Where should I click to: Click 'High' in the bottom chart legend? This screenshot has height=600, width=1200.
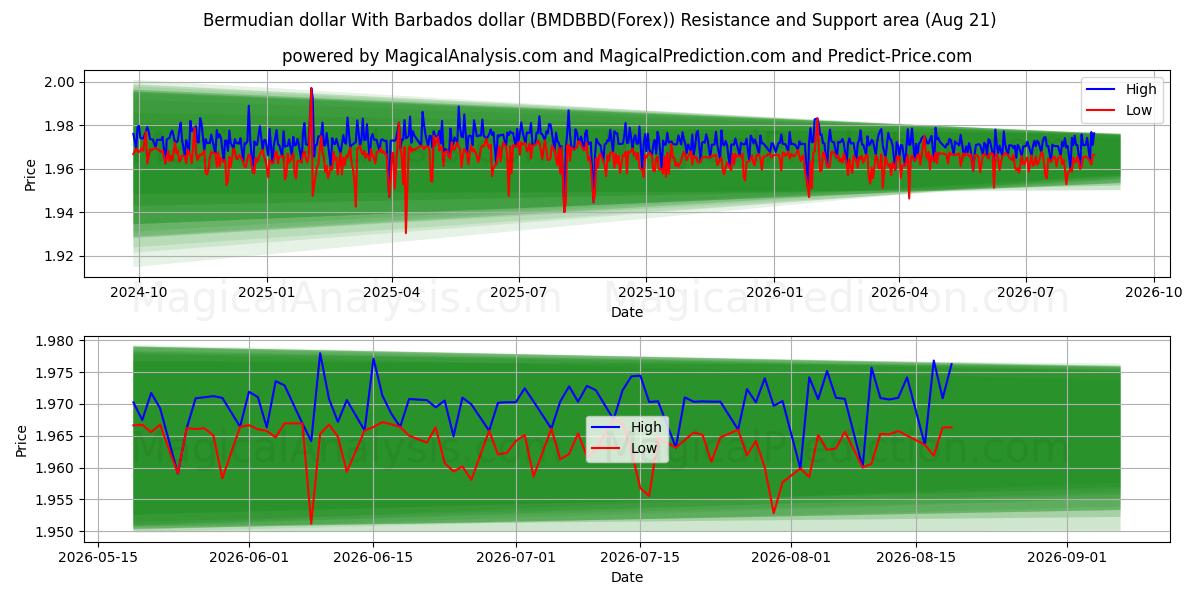646,427
